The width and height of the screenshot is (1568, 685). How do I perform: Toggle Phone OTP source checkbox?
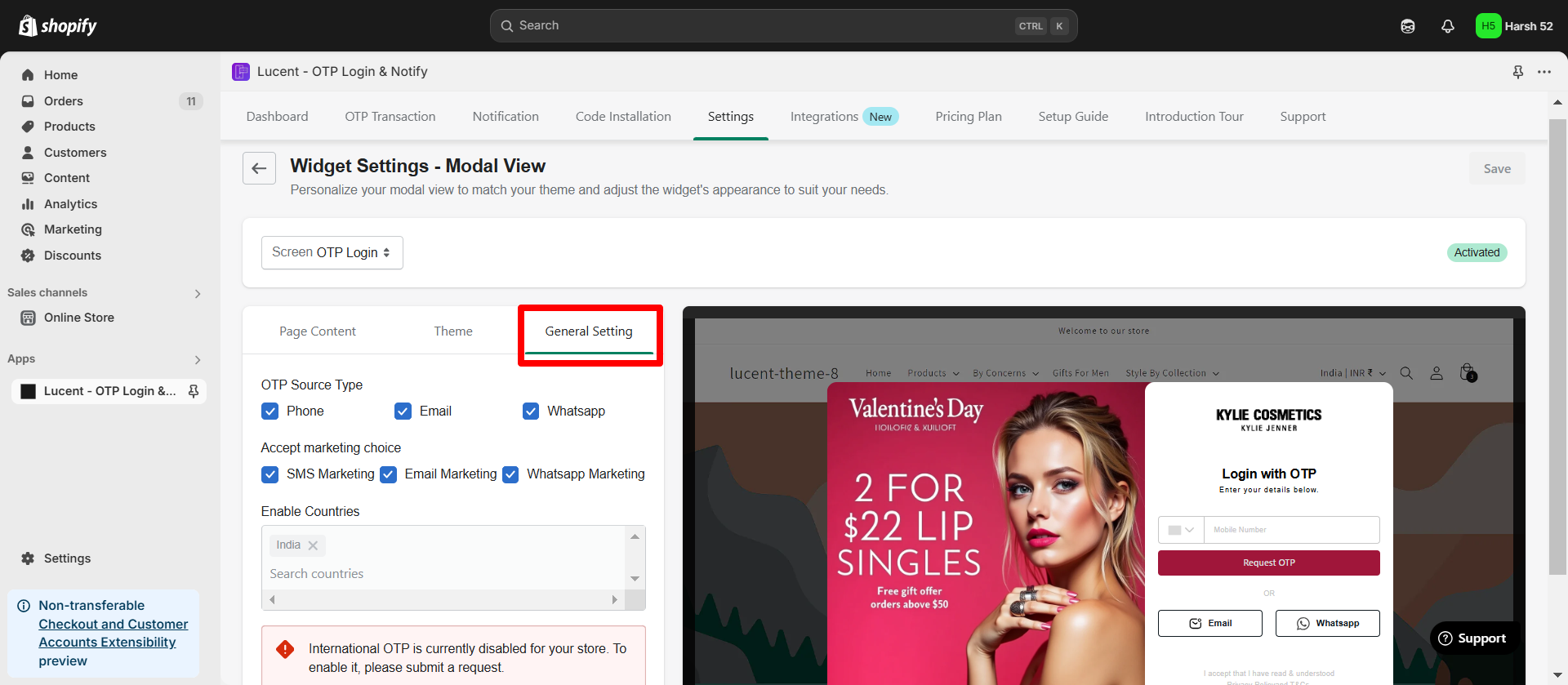(270, 411)
